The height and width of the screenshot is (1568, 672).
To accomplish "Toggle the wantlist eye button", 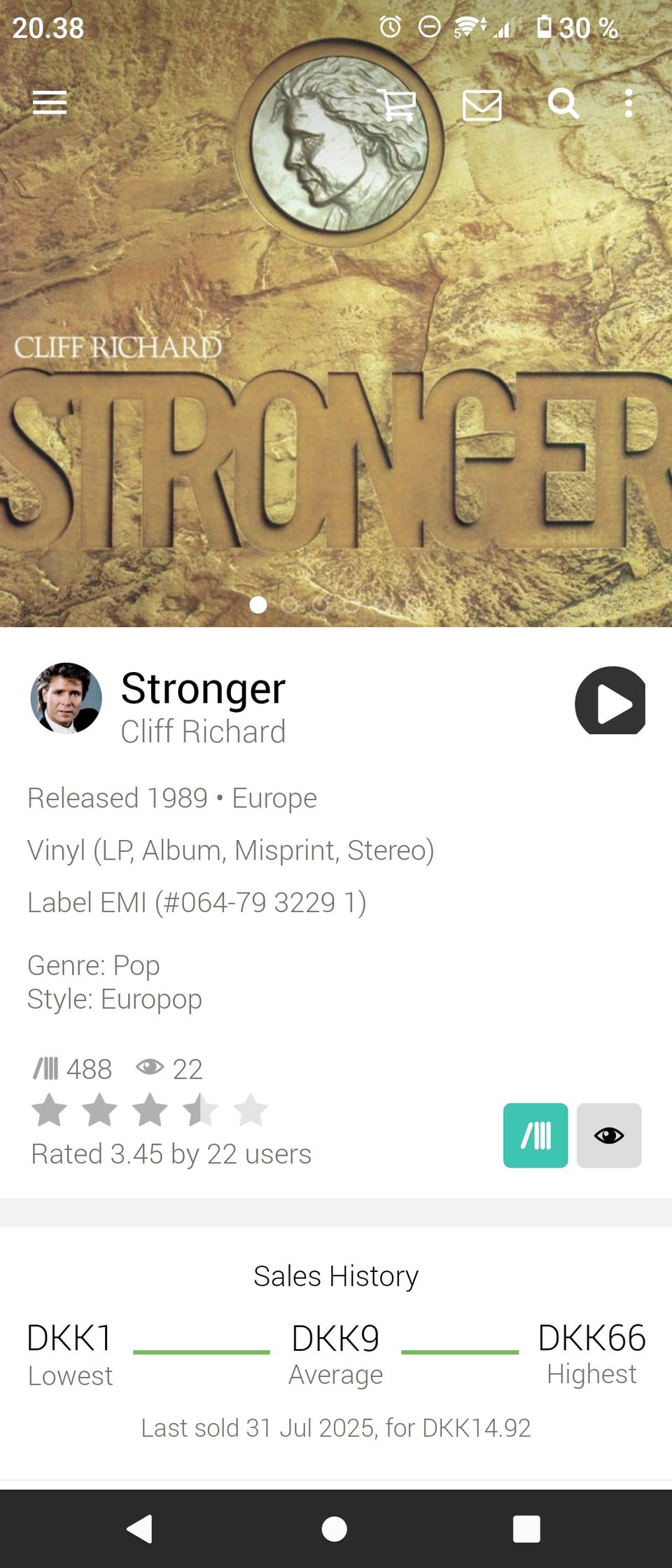I will [x=609, y=1135].
